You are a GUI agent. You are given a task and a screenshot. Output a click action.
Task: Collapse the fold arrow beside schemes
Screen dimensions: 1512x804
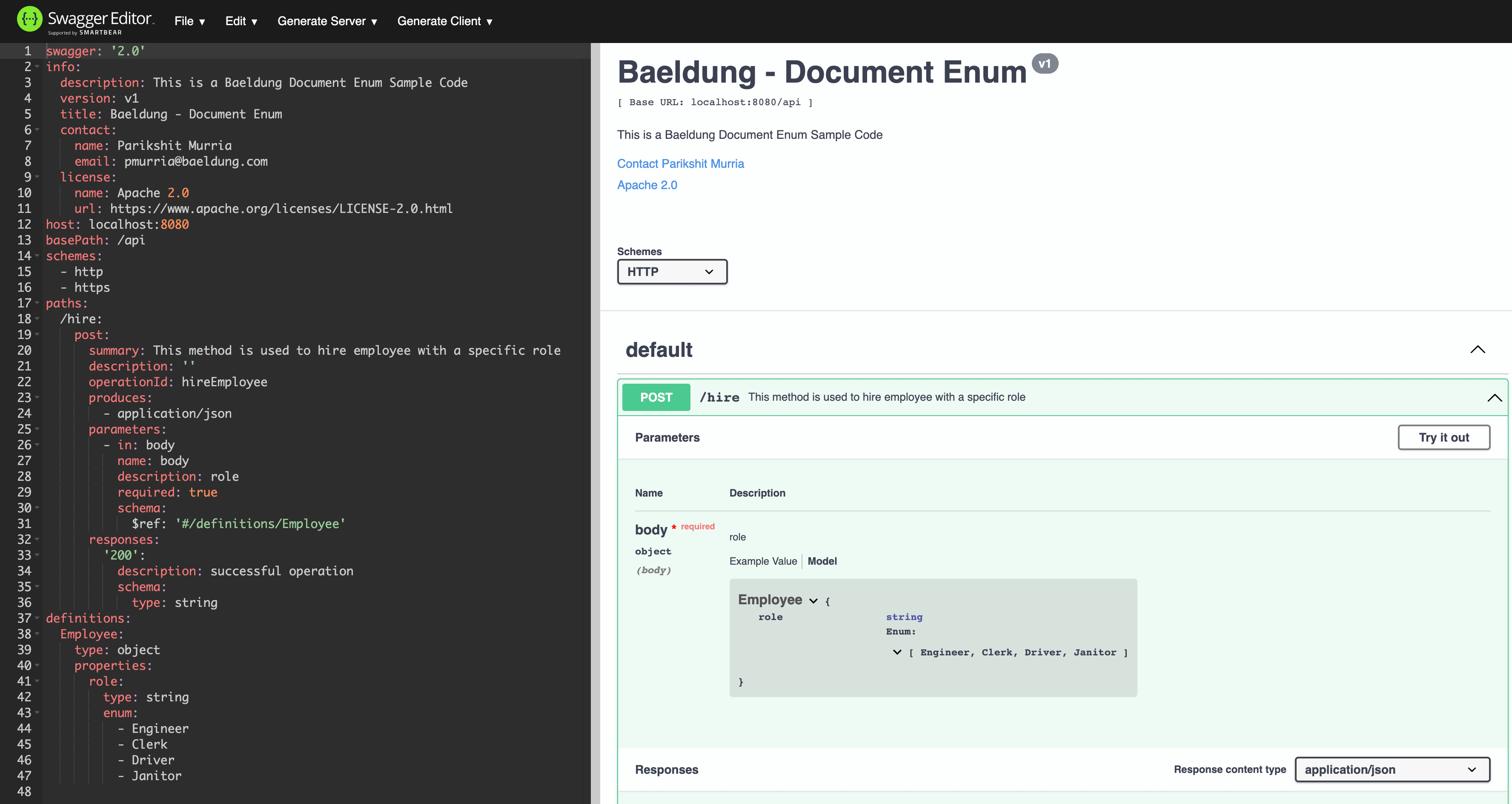[x=37, y=257]
